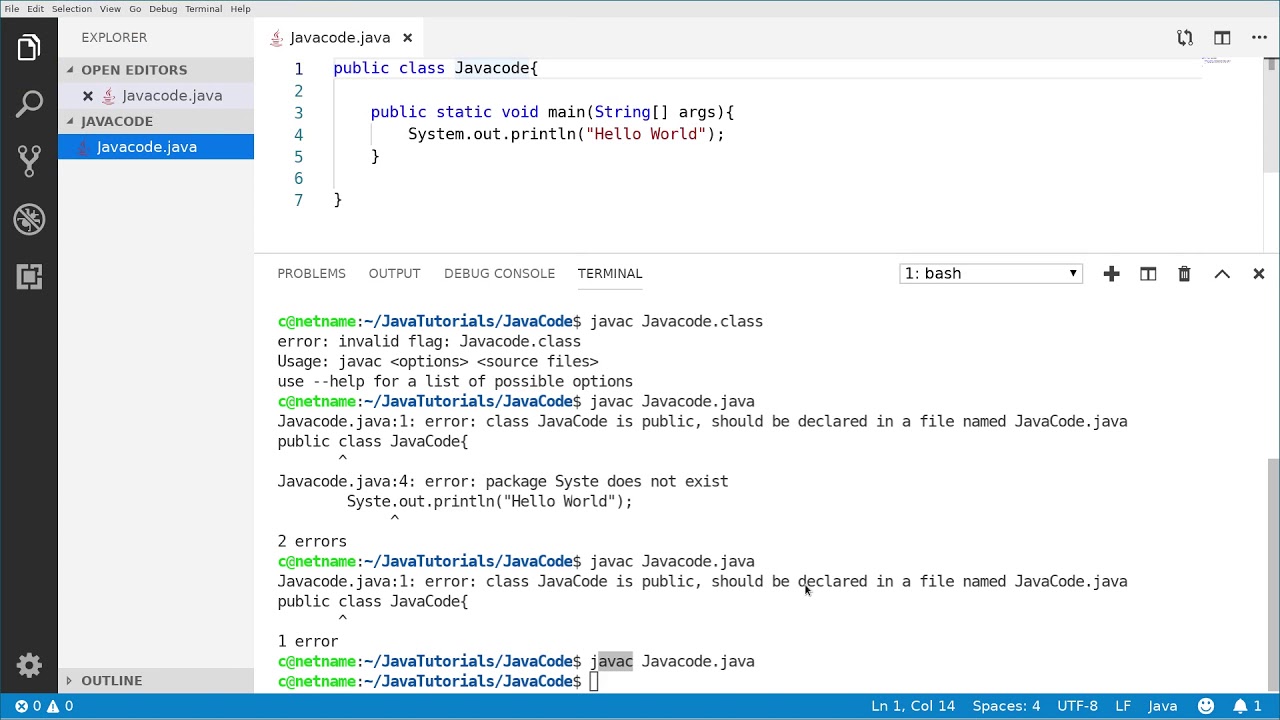Close Javacode.java in Open Editors list
1280x720 pixels.
tap(88, 96)
